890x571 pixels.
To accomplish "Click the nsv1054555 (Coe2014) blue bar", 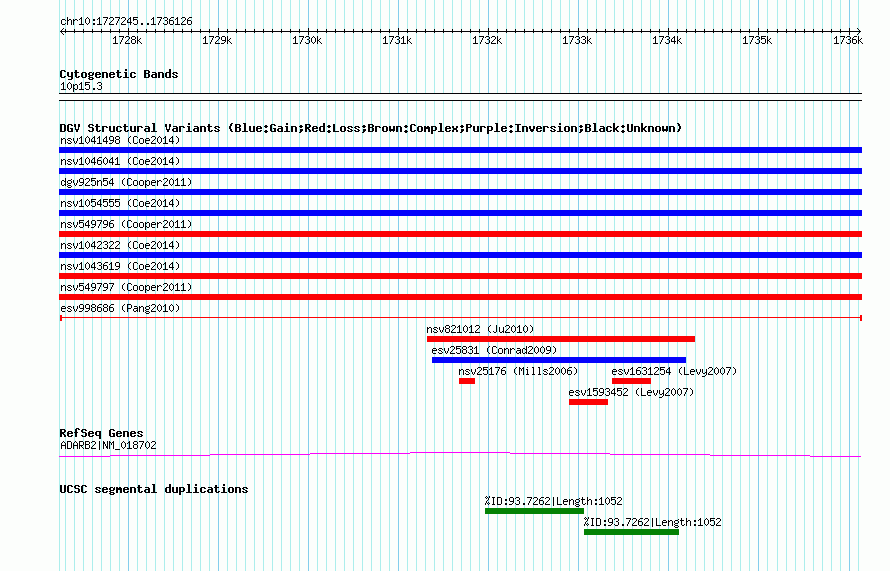I will pyautogui.click(x=460, y=213).
